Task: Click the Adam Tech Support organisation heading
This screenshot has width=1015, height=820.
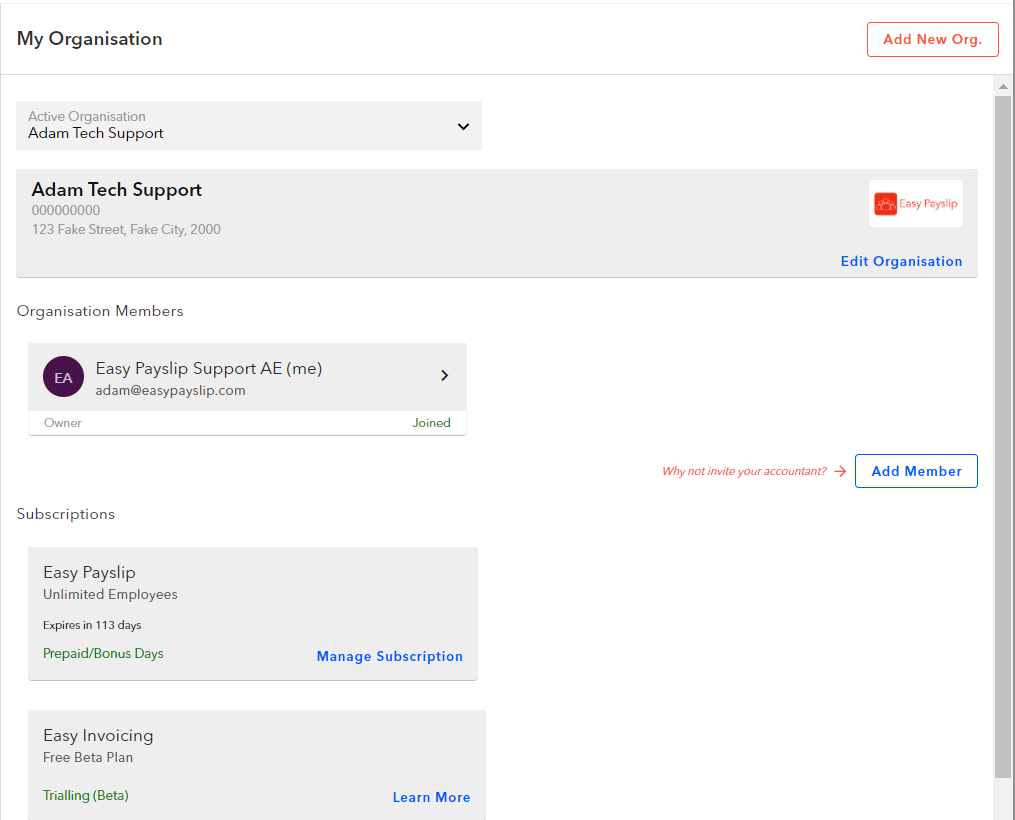Action: 117,189
